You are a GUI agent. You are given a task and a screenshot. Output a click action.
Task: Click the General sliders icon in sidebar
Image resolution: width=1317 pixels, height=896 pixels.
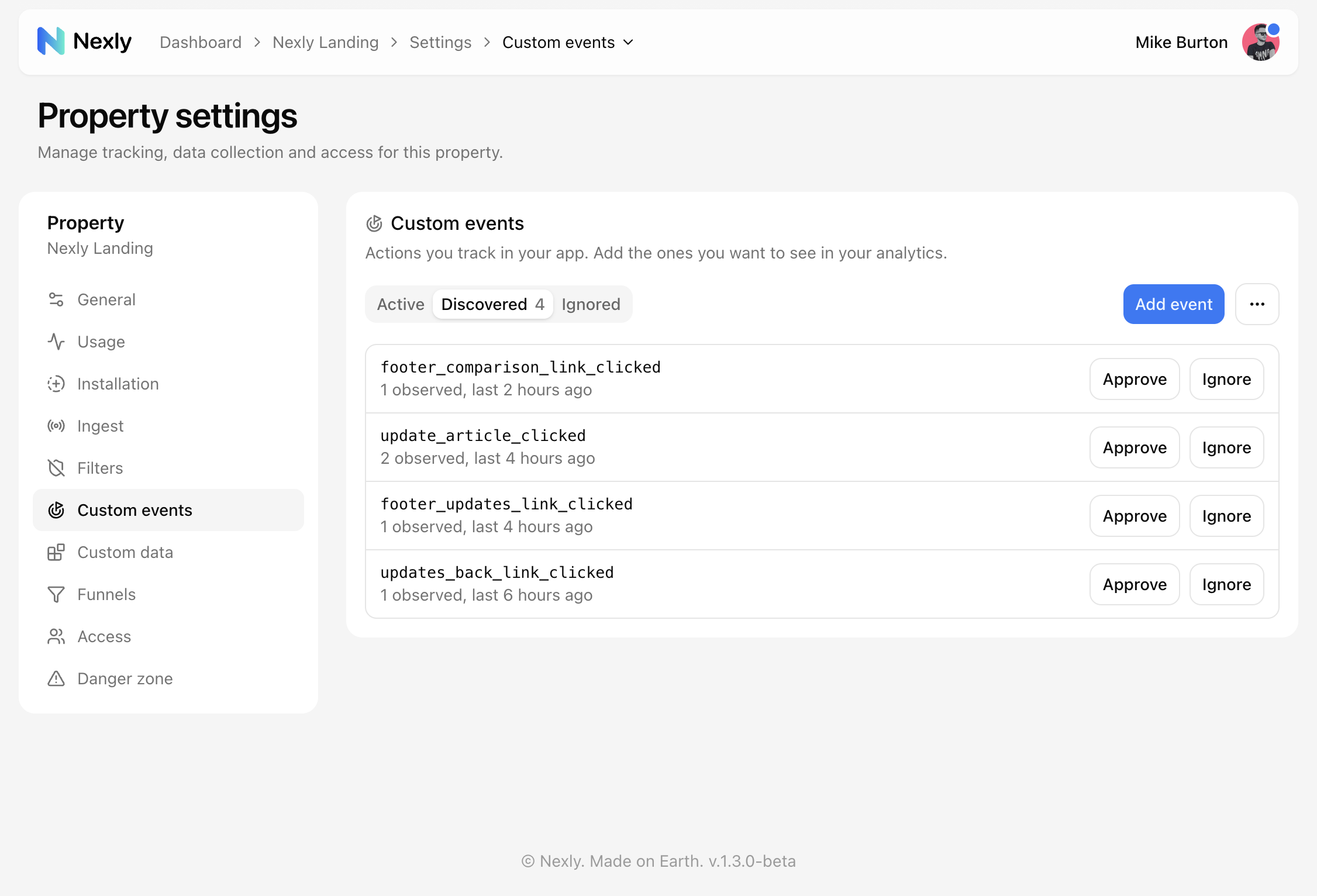(x=56, y=299)
